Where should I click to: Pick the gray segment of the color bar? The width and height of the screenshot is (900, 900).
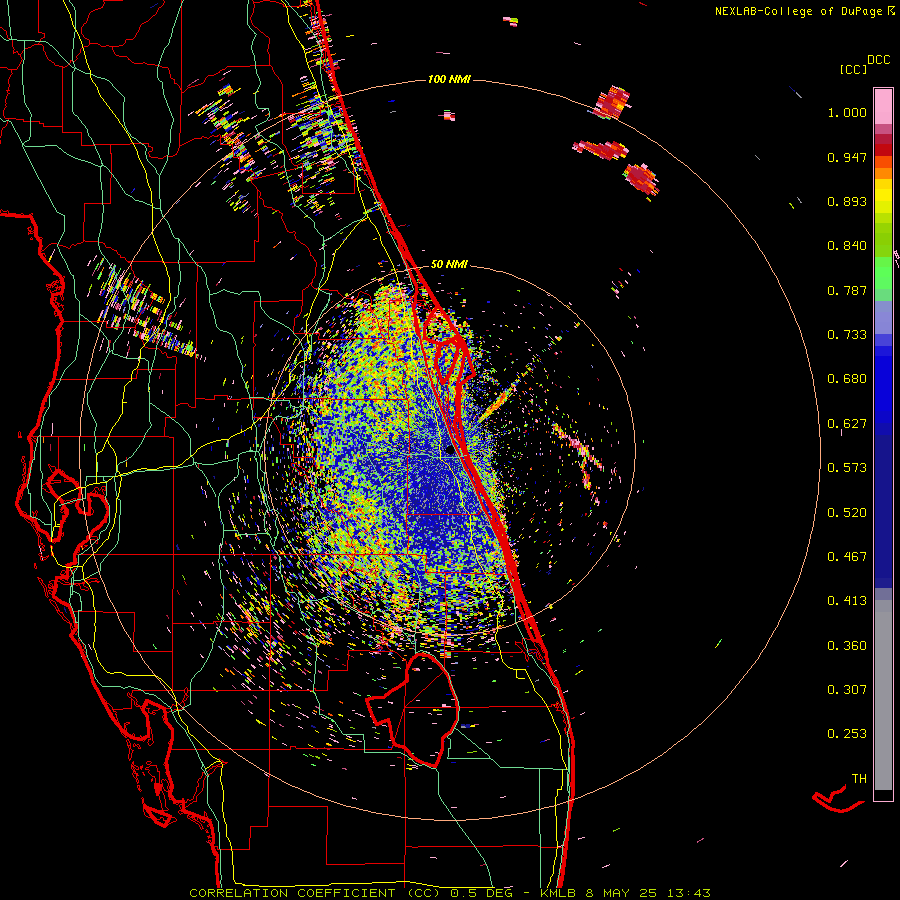[883, 695]
